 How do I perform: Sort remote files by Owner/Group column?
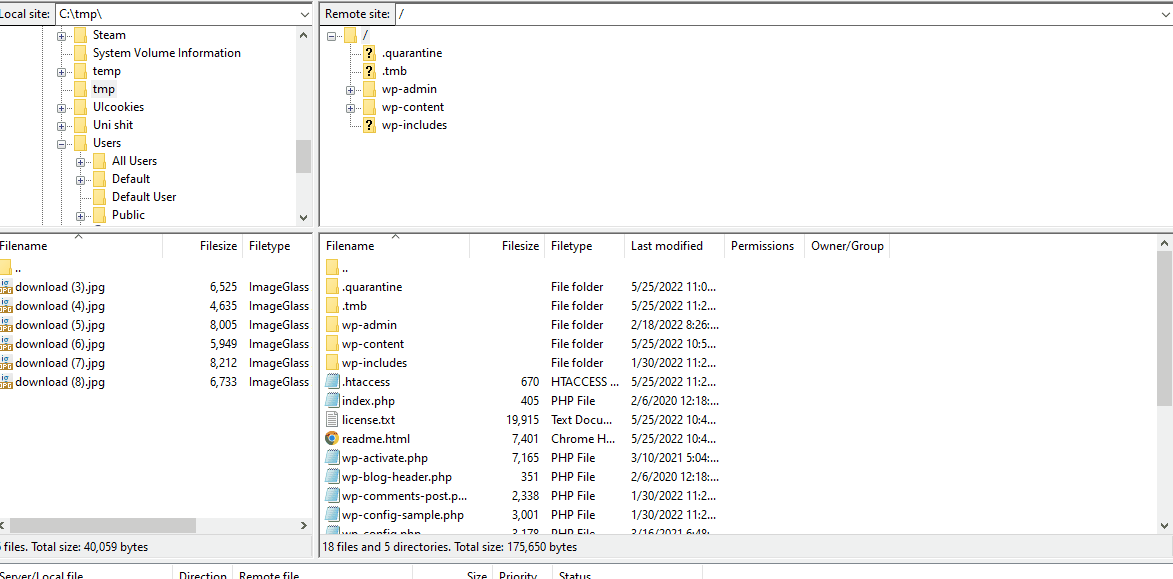click(847, 246)
